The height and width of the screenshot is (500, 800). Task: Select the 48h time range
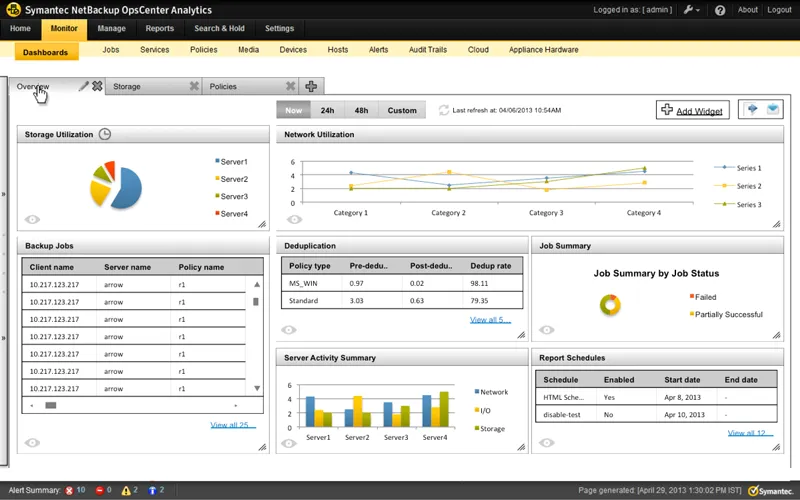click(361, 110)
